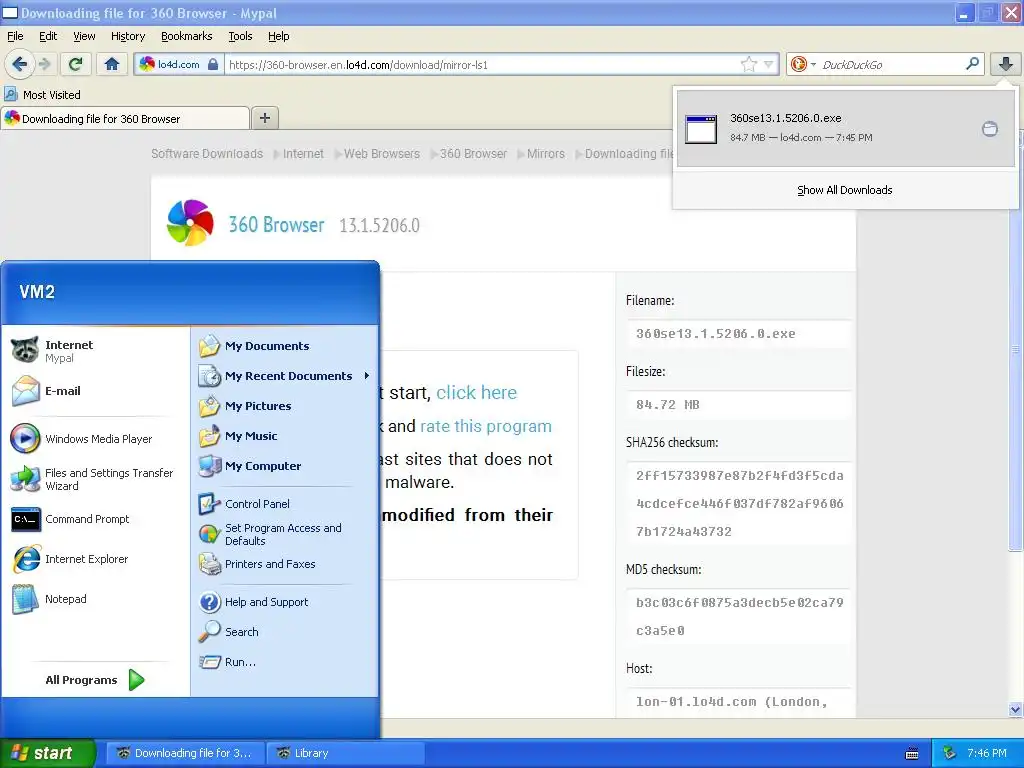Viewport: 1024px width, 768px height.
Task: Open the Help menu
Action: coord(279,36)
